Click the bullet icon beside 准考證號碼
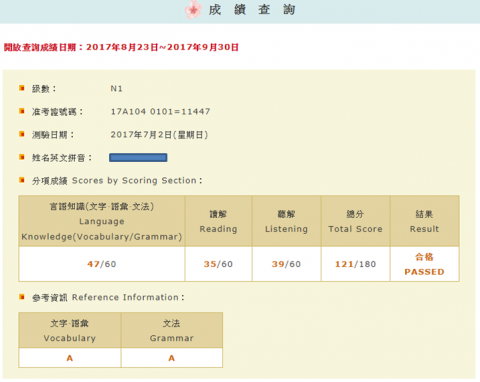This screenshot has height=382, width=480. tap(22, 111)
